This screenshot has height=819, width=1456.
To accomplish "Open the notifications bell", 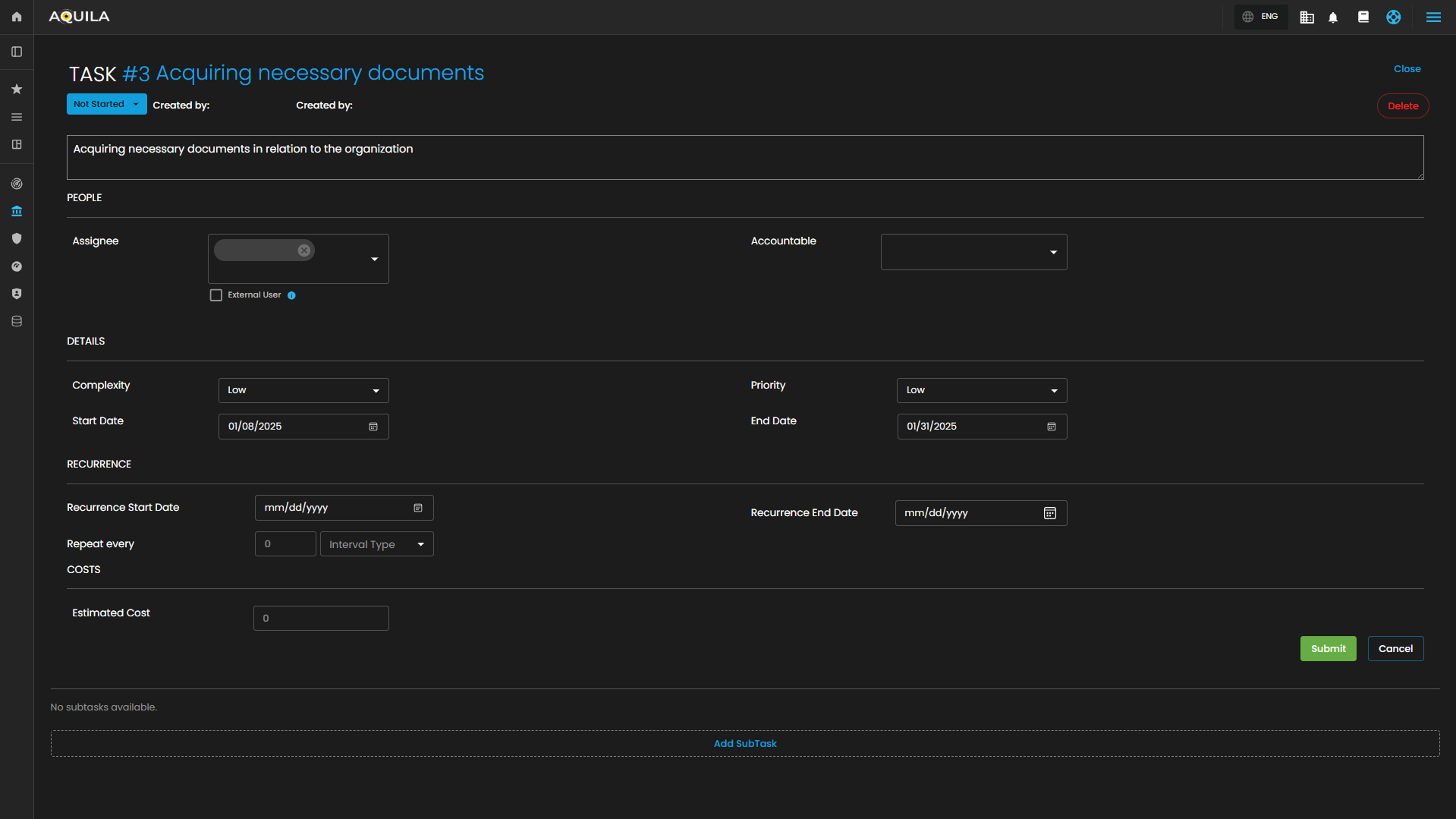I will click(1333, 17).
